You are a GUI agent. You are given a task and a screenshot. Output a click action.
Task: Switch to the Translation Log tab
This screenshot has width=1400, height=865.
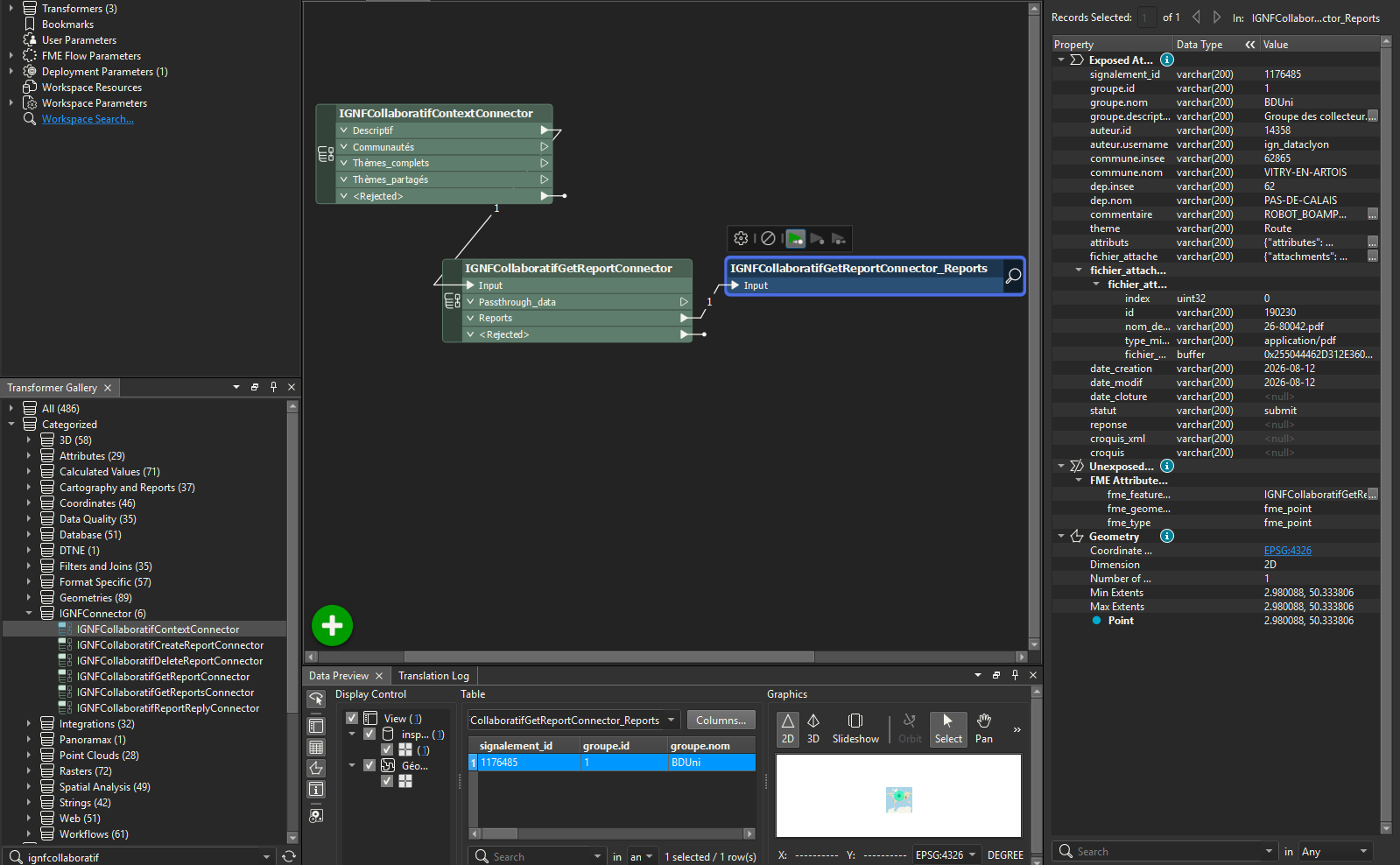click(433, 676)
